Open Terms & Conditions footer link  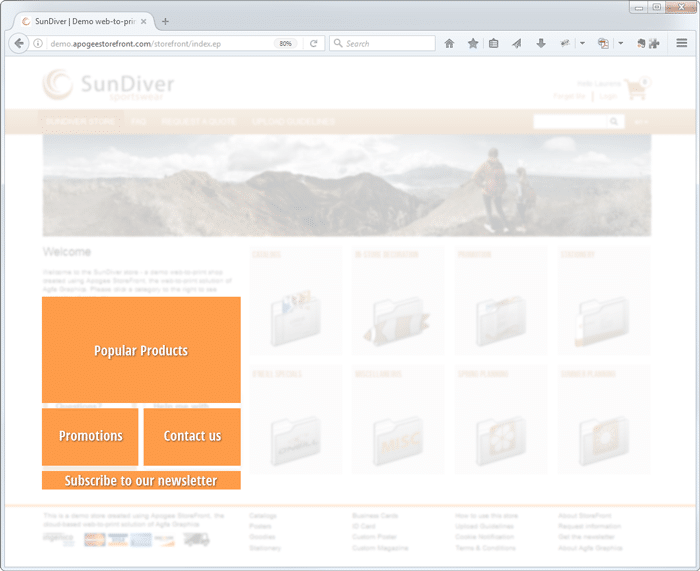coord(485,548)
